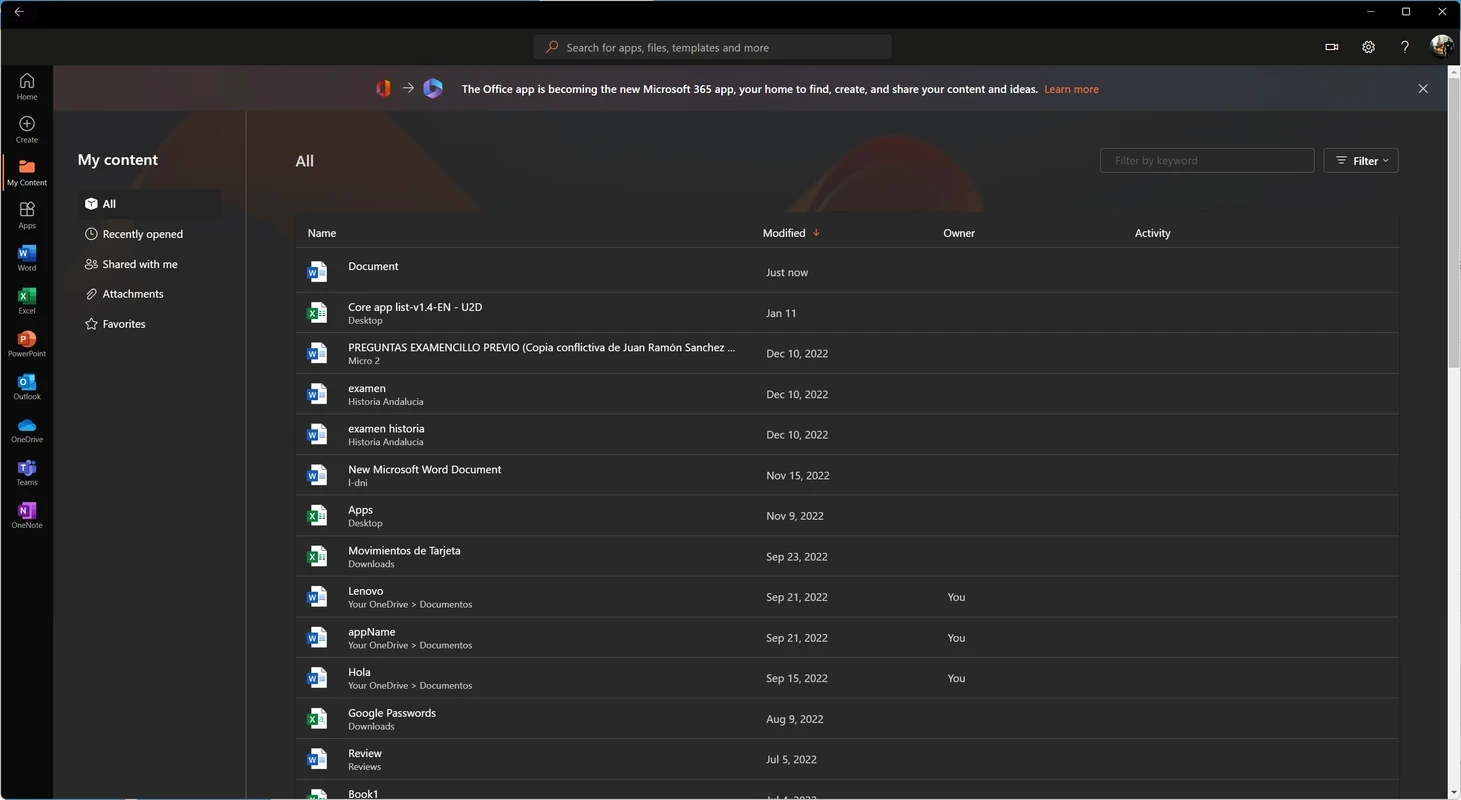Select Recently opened in My content
1461x800 pixels.
pos(142,234)
